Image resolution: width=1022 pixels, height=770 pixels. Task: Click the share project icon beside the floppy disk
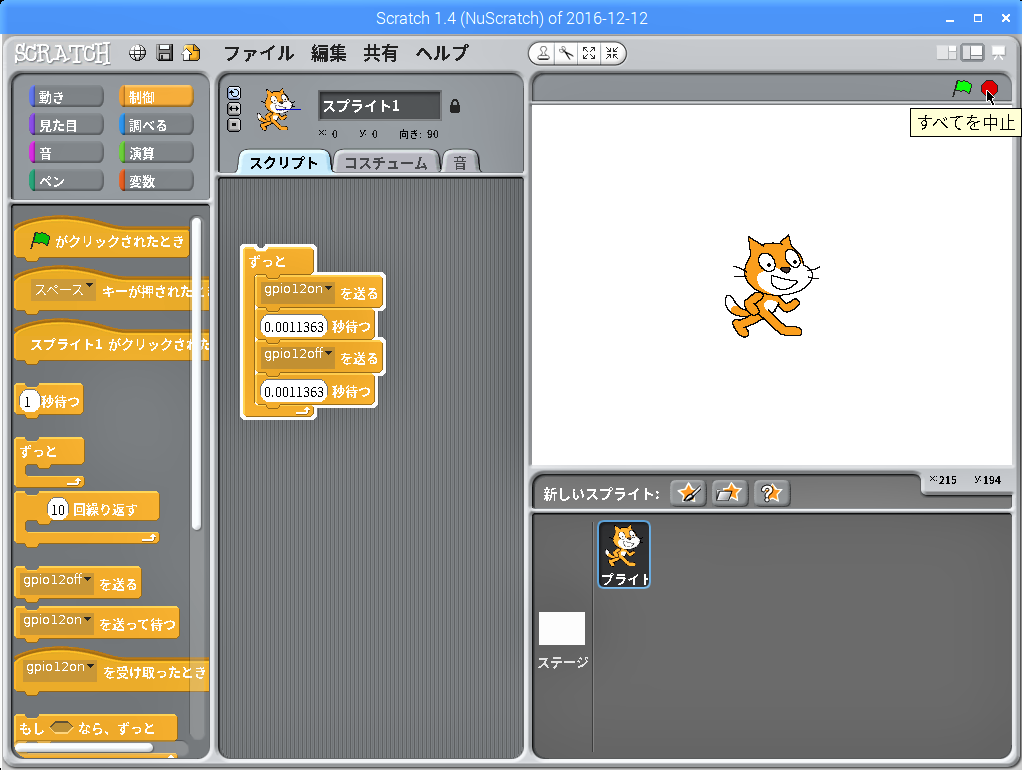tap(192, 53)
